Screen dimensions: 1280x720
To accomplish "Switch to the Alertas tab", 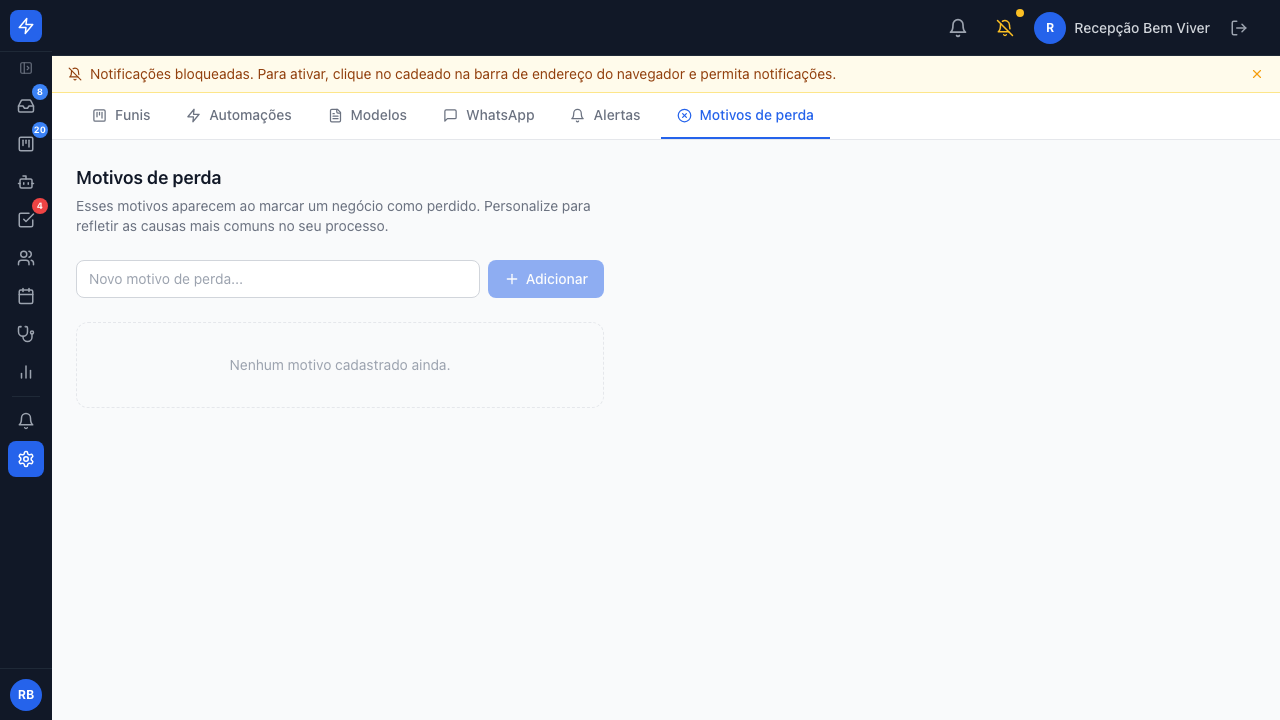I will click(x=605, y=115).
